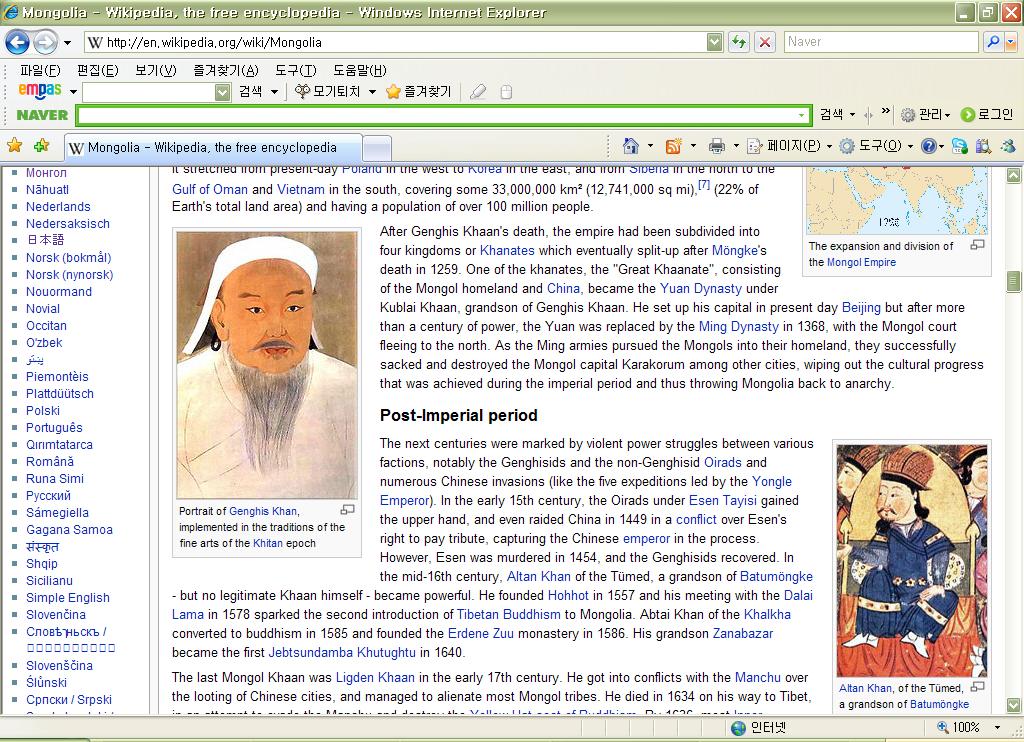
Task: Click inside the green NAVER toolbar search field
Action: (436, 116)
